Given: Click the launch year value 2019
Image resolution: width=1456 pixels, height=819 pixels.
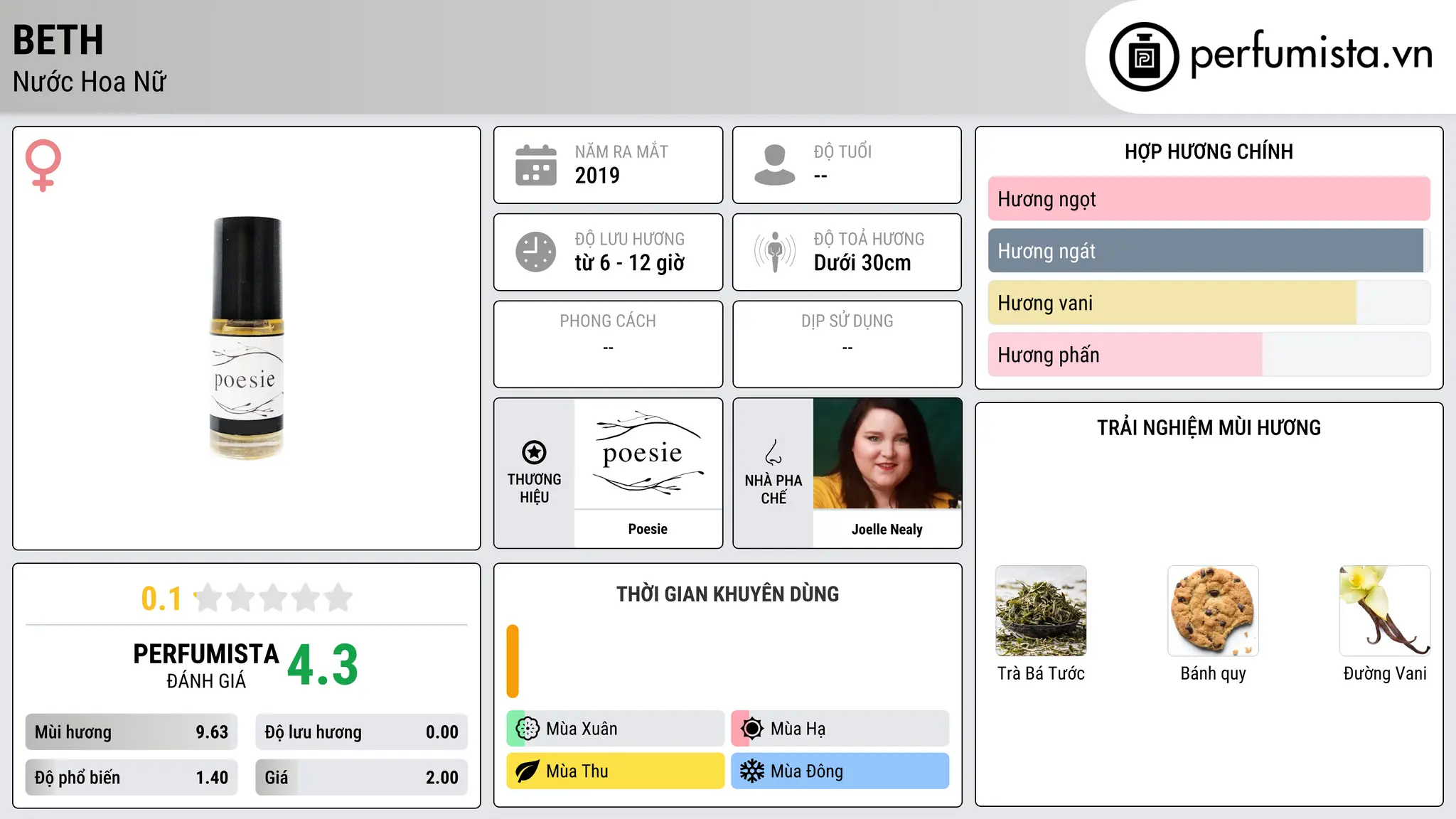Looking at the screenshot, I should click(597, 176).
